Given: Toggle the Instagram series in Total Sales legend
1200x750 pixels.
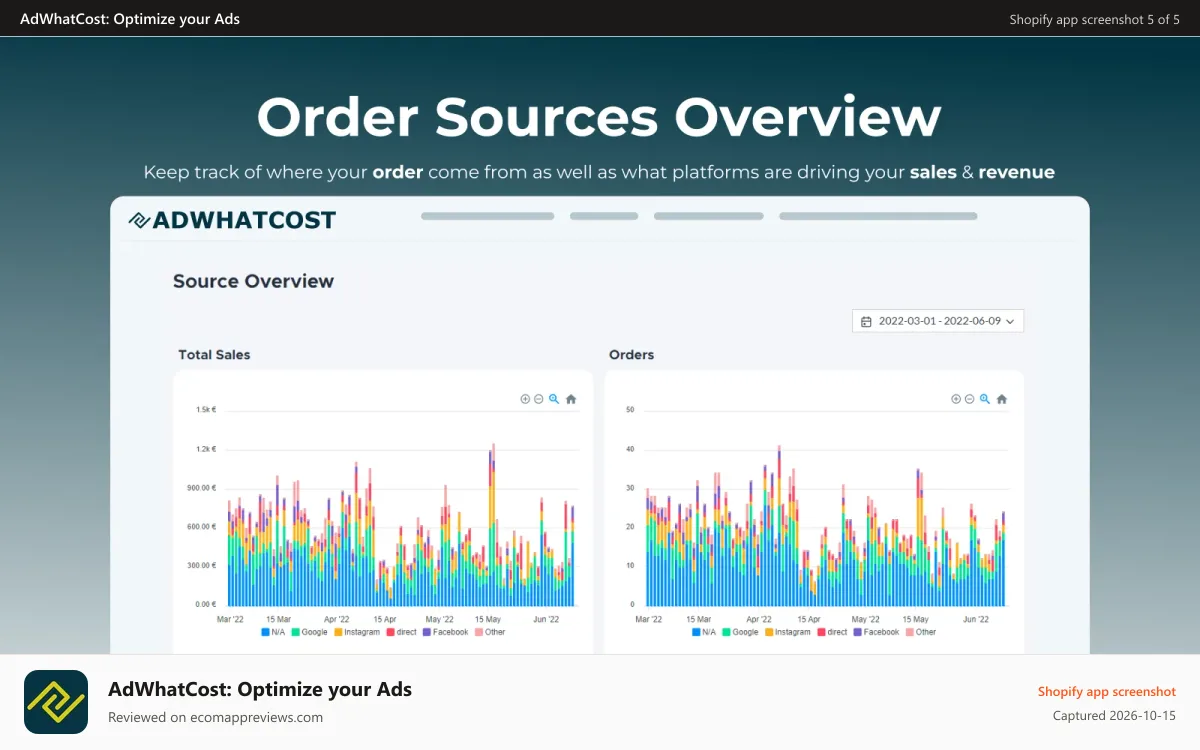Looking at the screenshot, I should click(x=357, y=632).
